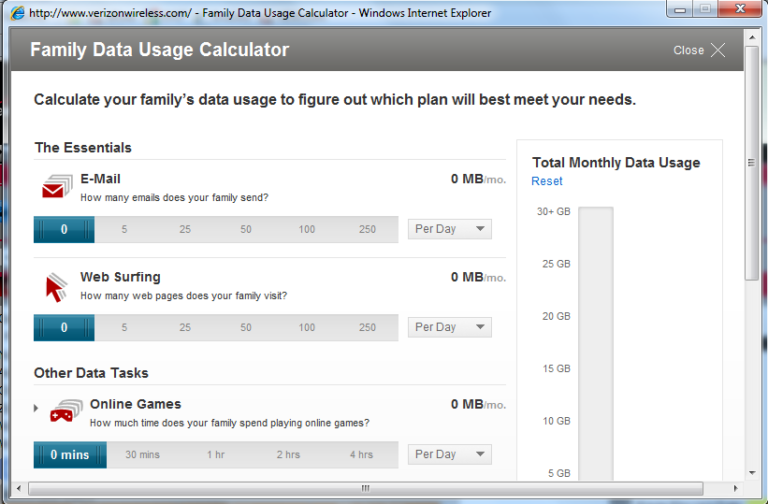768x504 pixels.
Task: Select 30 mins on Online Games slider
Action: tap(143, 455)
